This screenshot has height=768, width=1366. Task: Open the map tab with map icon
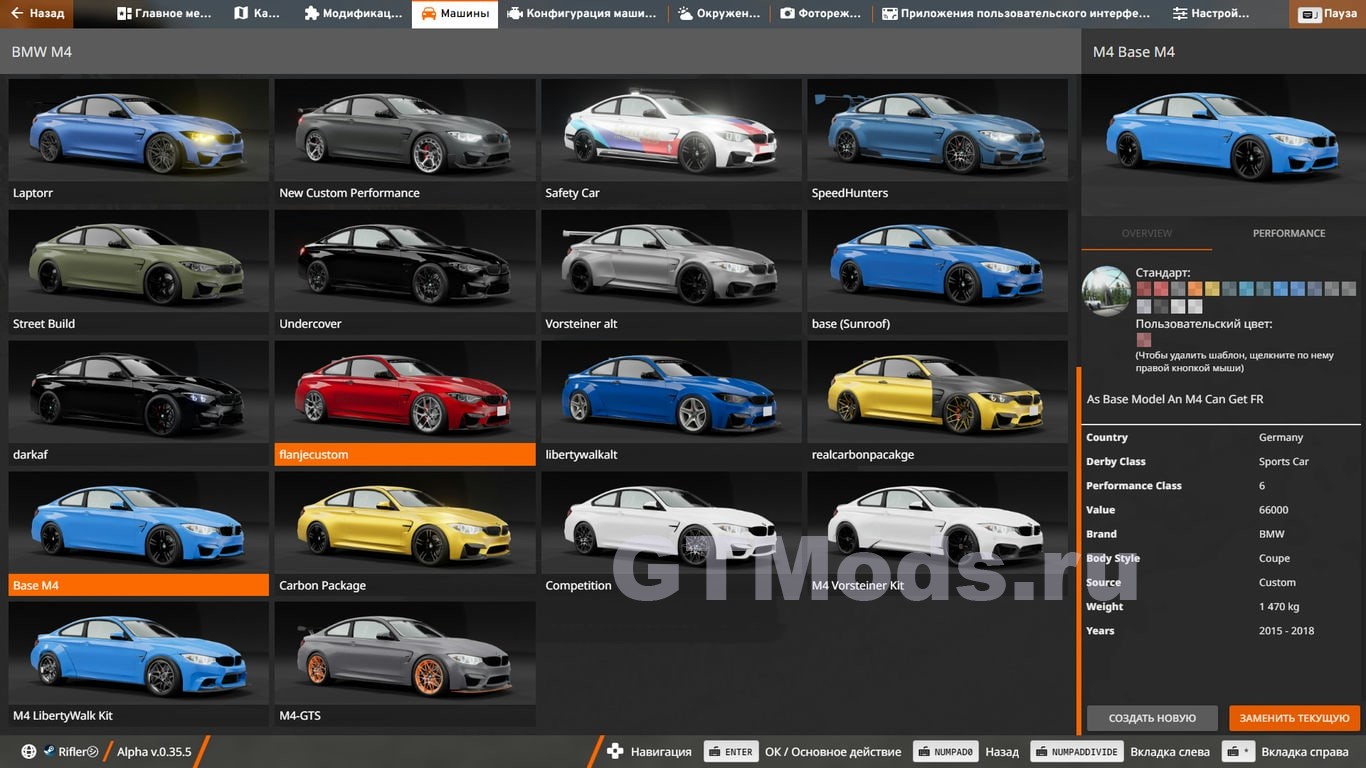(258, 14)
